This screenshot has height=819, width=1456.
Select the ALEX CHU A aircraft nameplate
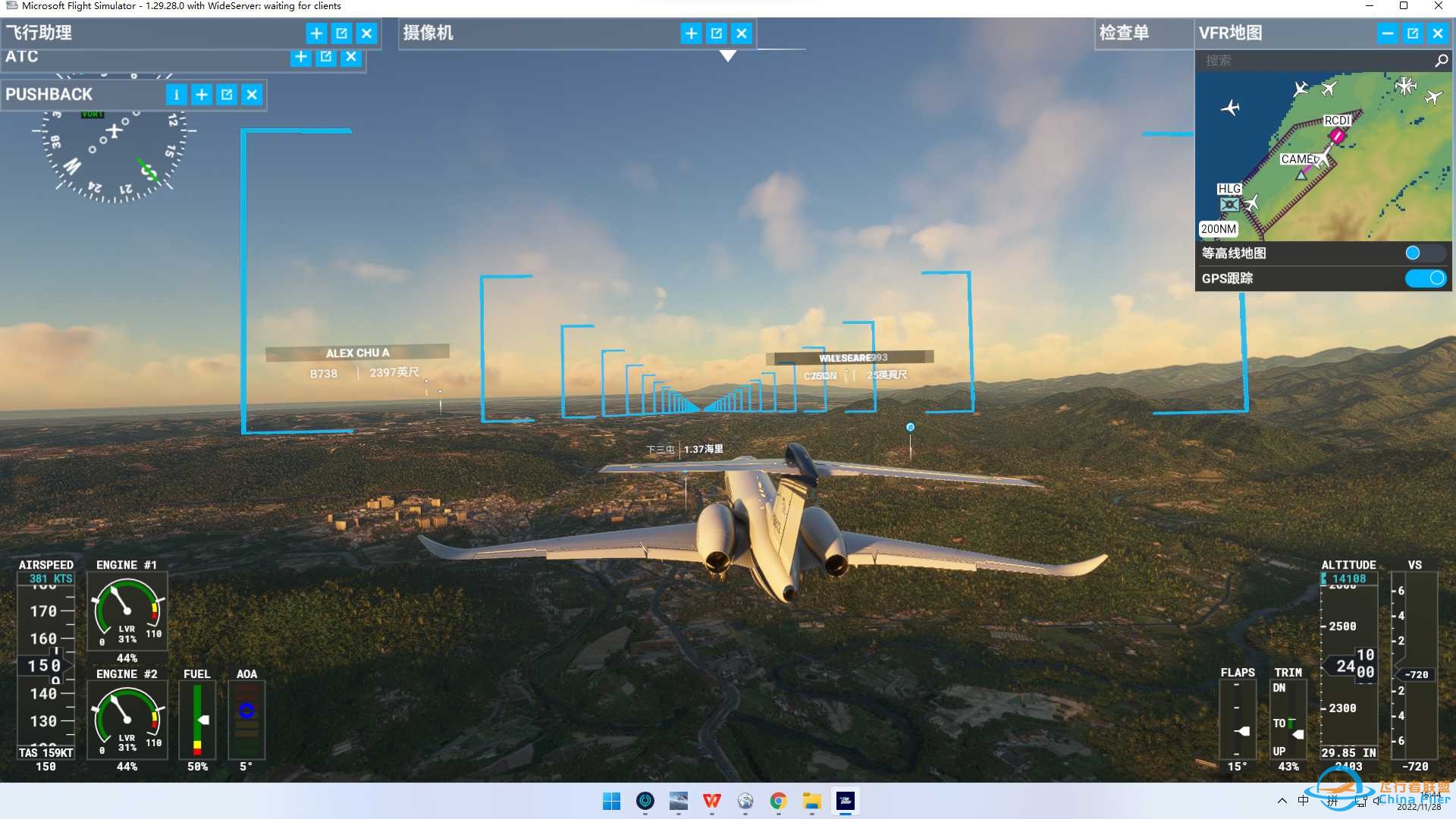pos(357,353)
